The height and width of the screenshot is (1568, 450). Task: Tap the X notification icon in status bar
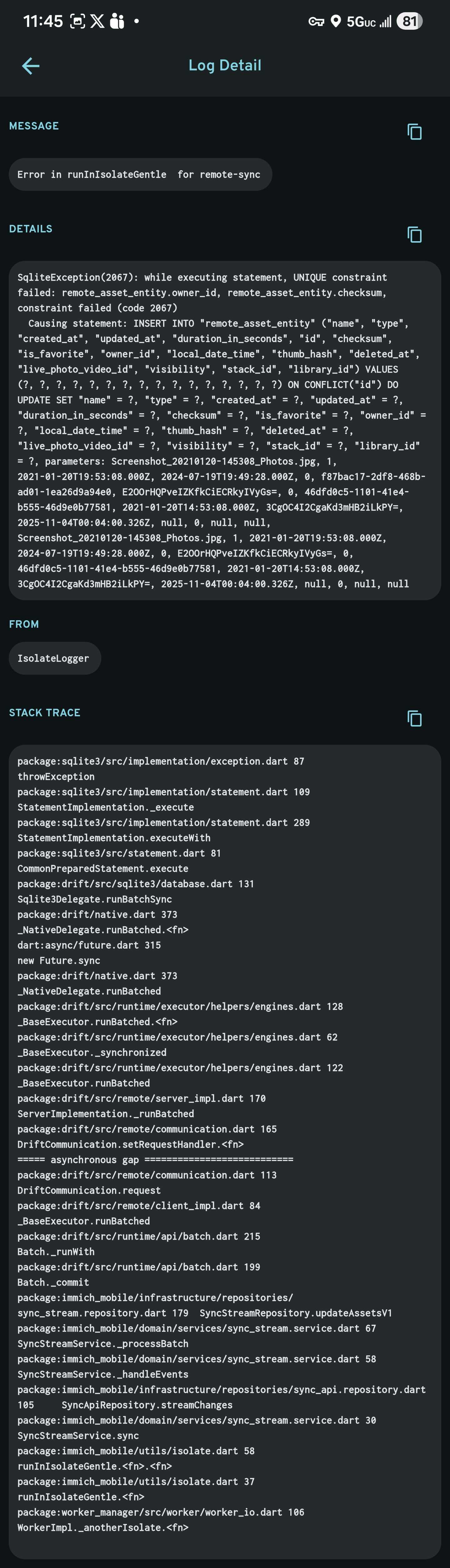[x=97, y=21]
